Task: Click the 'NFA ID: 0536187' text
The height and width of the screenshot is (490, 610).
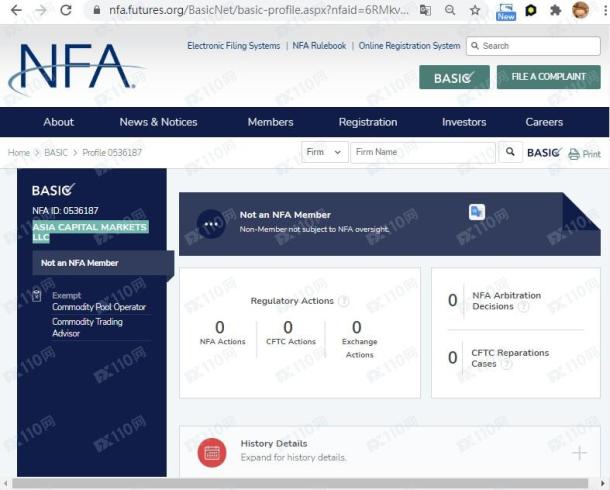Action: [x=65, y=211]
